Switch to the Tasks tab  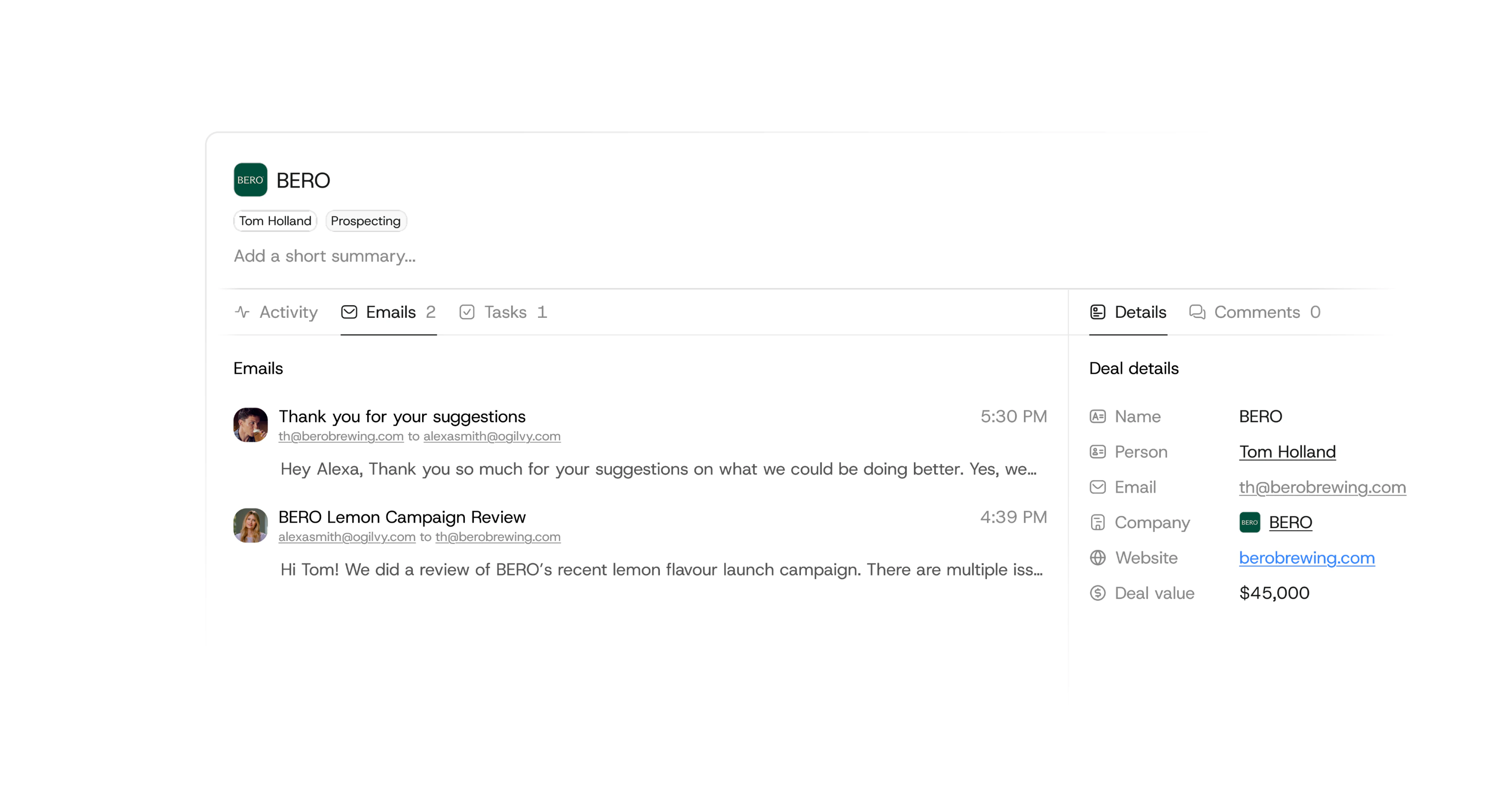[503, 312]
